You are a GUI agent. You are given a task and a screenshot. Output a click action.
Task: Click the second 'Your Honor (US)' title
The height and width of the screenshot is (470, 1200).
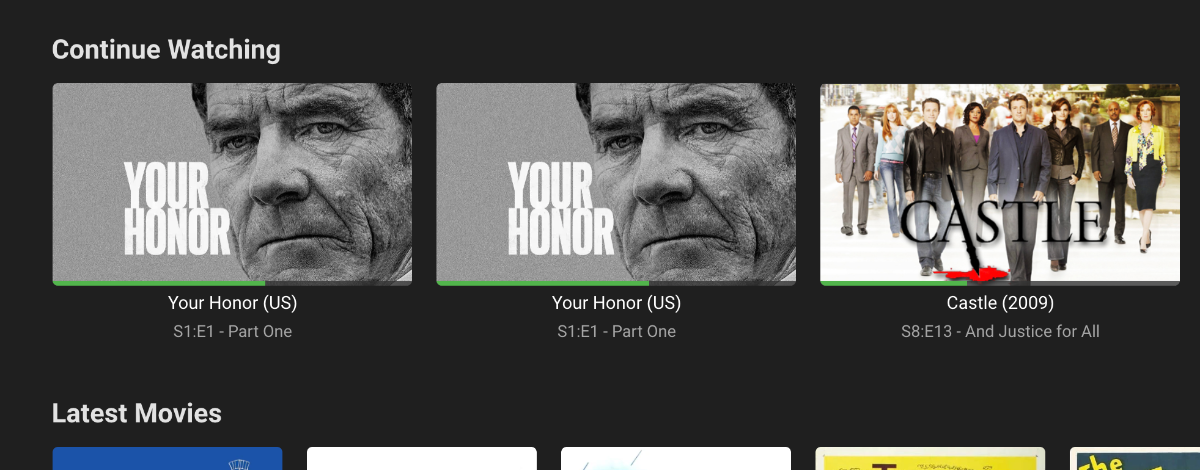(x=616, y=303)
